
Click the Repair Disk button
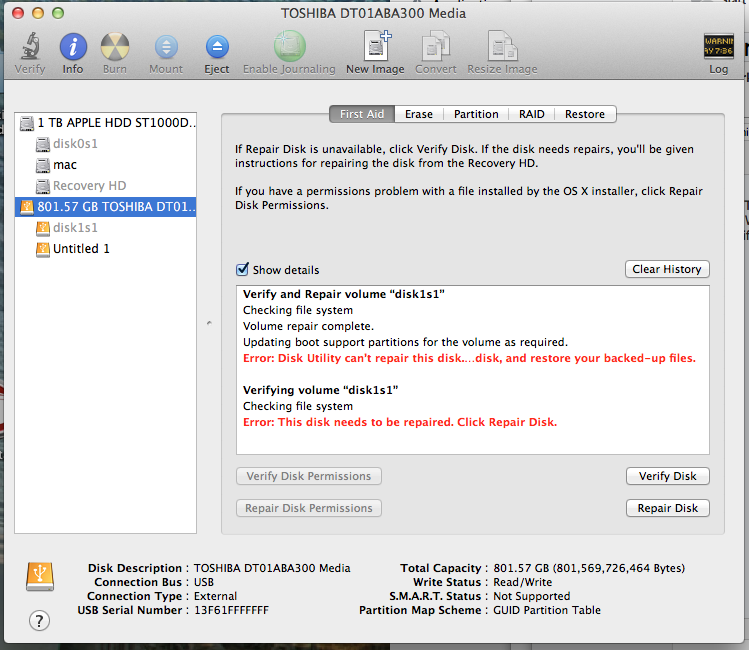667,508
